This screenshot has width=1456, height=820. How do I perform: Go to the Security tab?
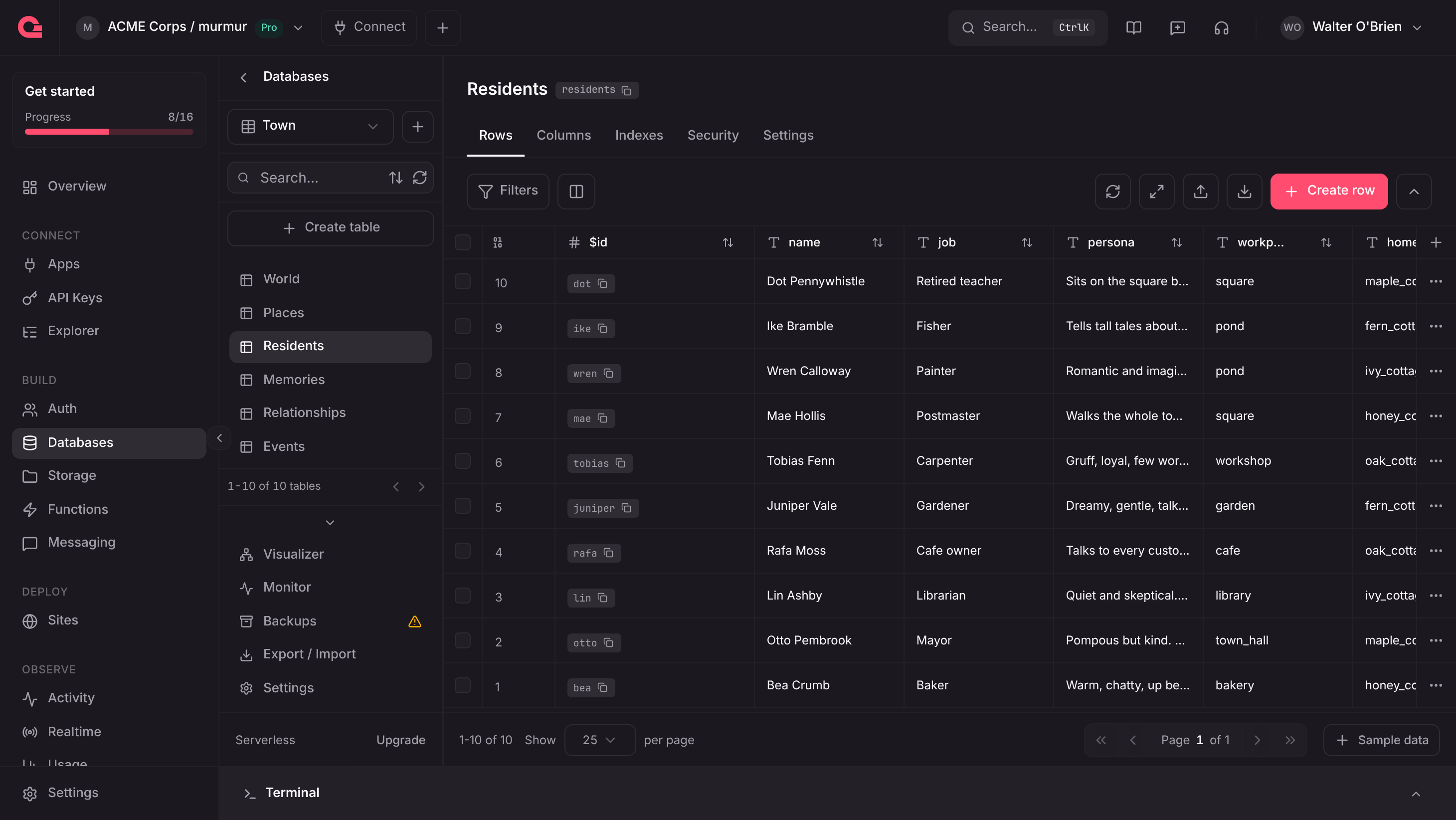713,135
